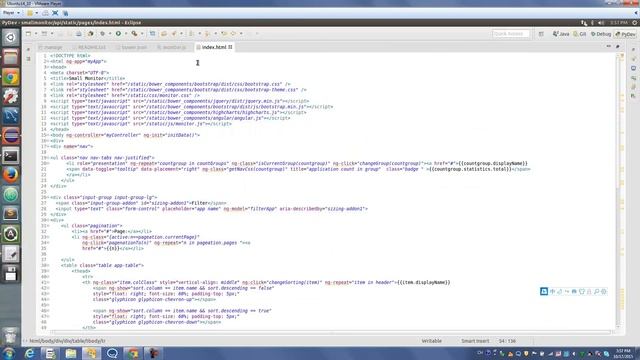This screenshot has width=640, height=360.
Task: Switch to the PyDev perspective
Action: coord(625,34)
